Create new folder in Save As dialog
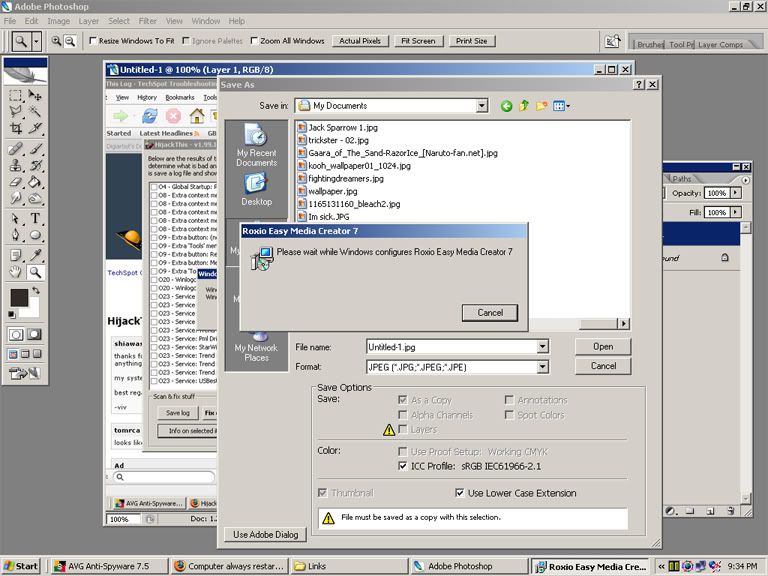The image size is (768, 576). tap(541, 106)
